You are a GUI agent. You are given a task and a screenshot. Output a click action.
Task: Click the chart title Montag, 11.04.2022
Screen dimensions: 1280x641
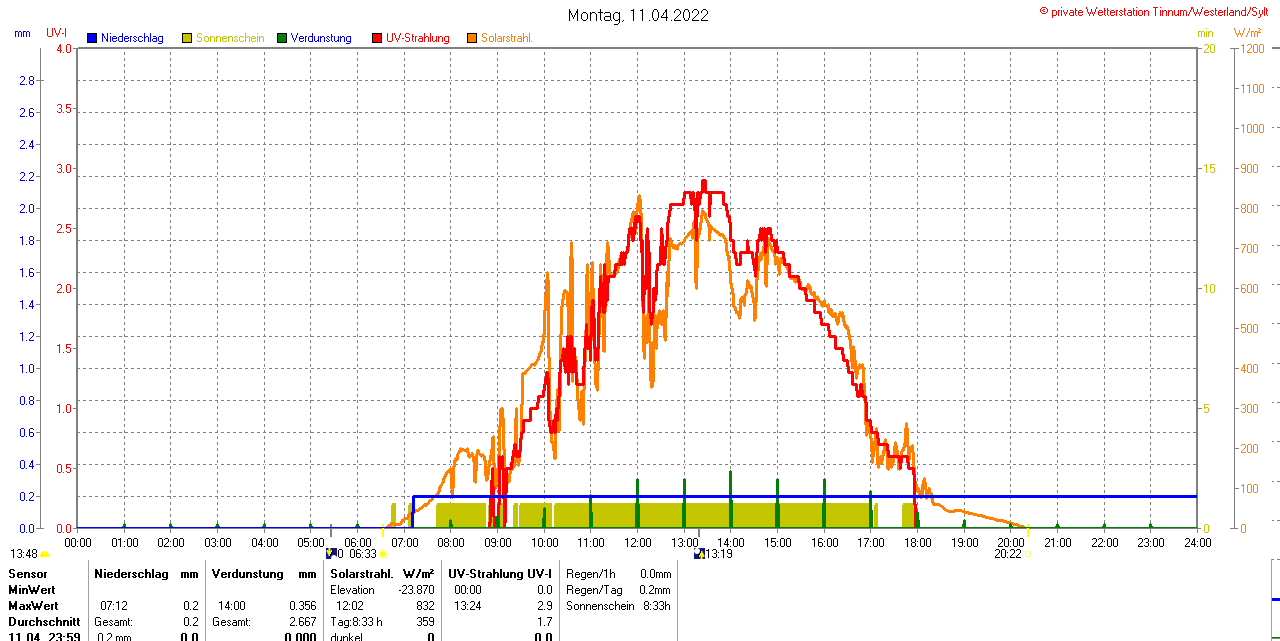638,15
